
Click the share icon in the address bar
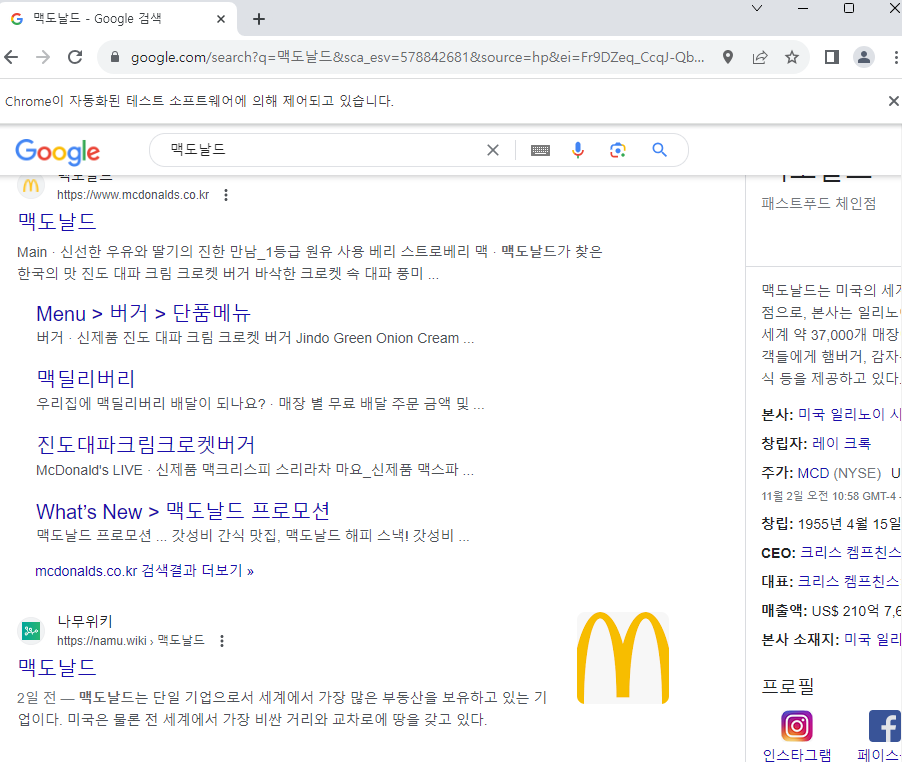(759, 58)
